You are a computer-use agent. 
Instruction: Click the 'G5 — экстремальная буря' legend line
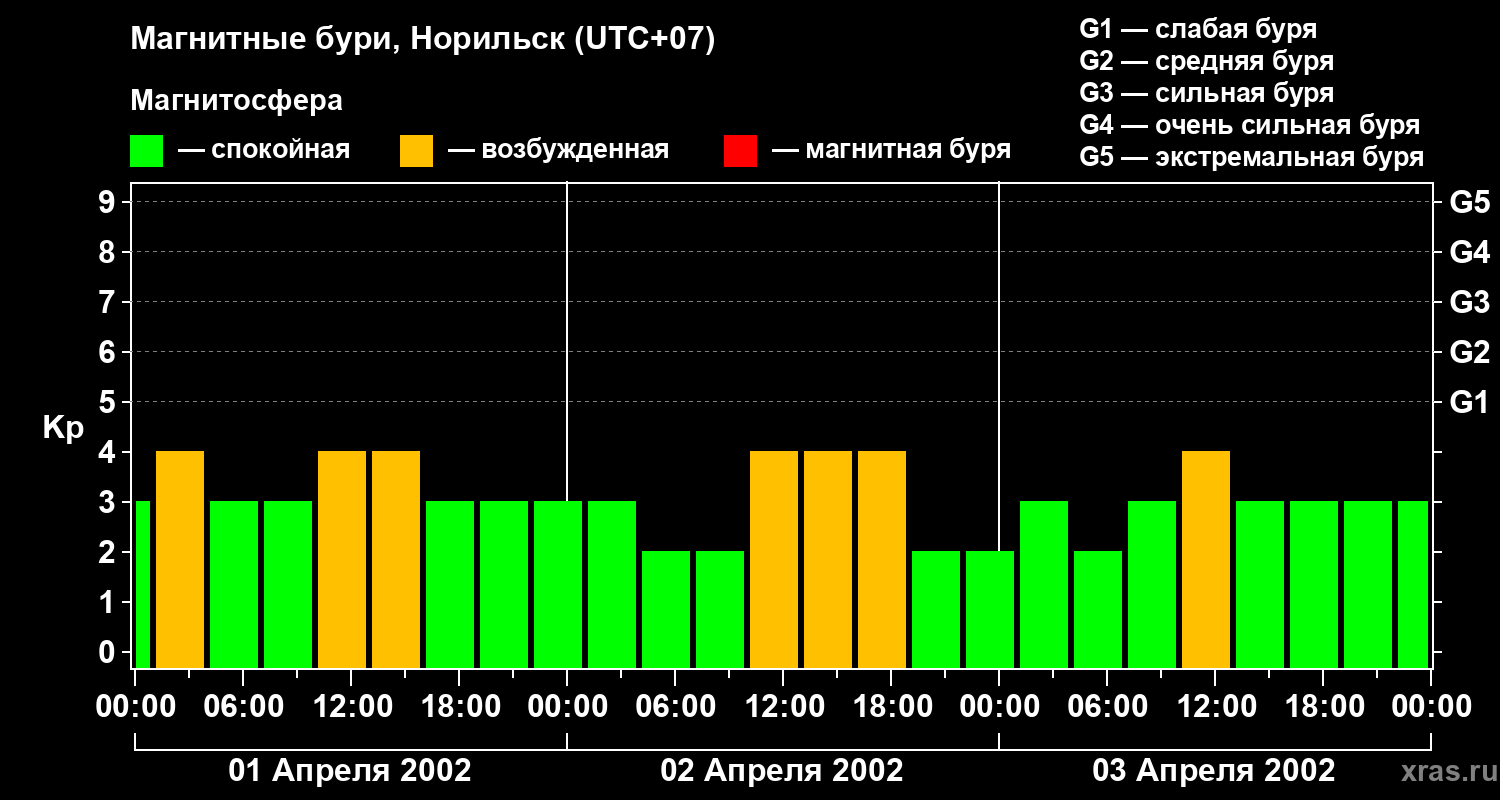pyautogui.click(x=1252, y=157)
